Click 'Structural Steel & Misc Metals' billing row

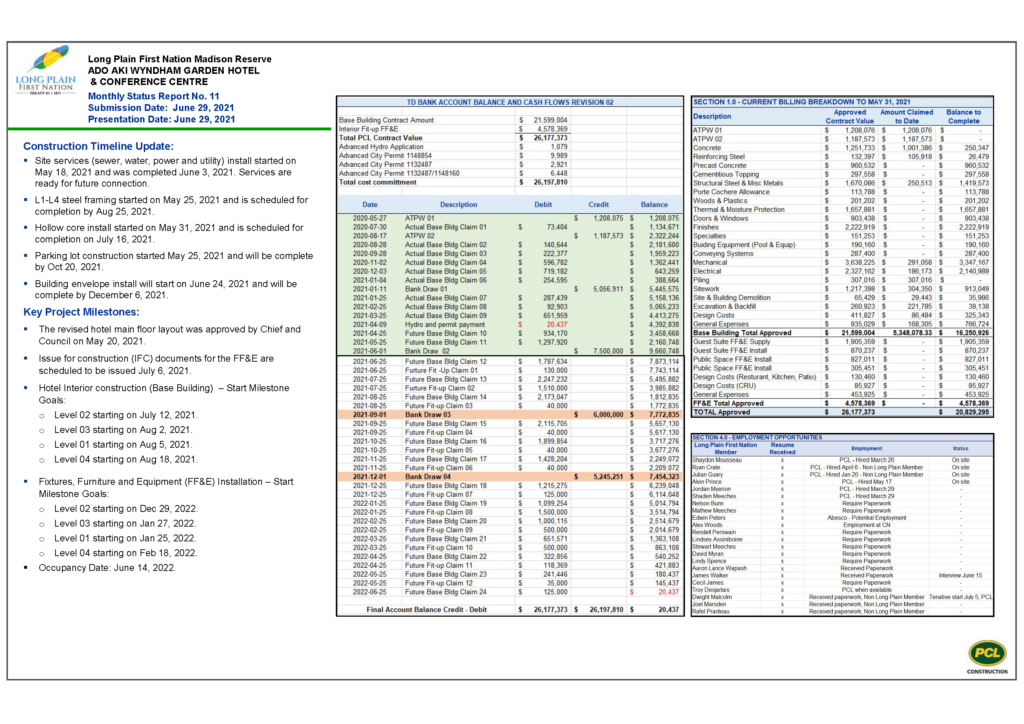point(842,183)
